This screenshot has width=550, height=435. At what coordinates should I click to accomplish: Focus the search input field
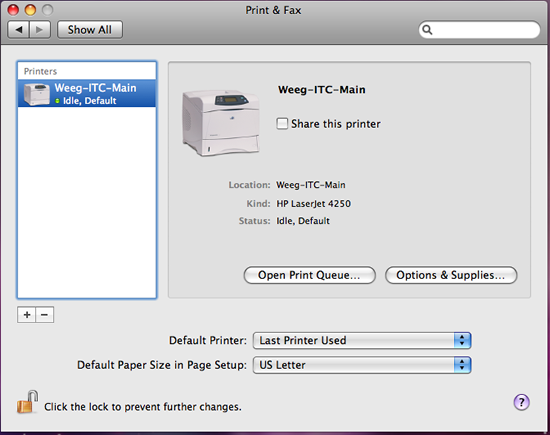[x=479, y=30]
